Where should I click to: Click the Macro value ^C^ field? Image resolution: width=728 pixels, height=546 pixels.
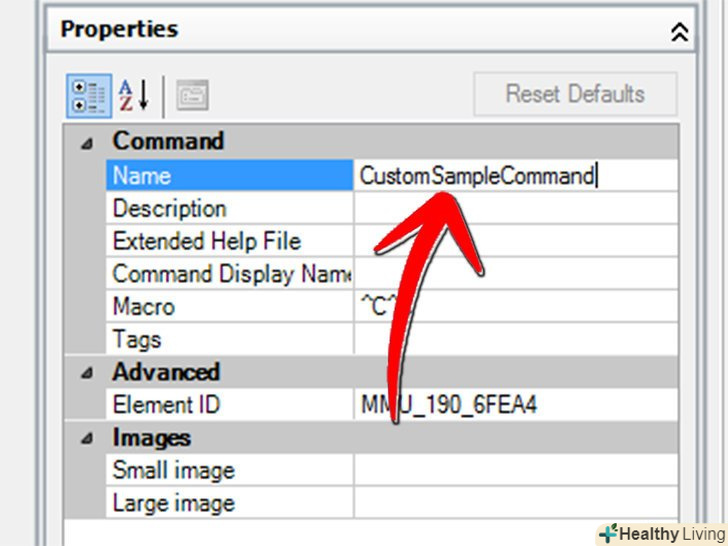point(516,306)
